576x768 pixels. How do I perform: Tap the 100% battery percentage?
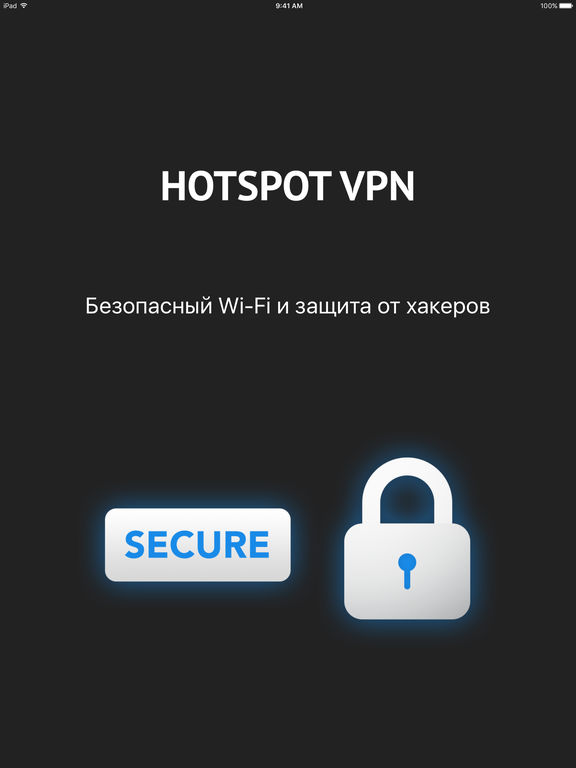[x=549, y=6]
